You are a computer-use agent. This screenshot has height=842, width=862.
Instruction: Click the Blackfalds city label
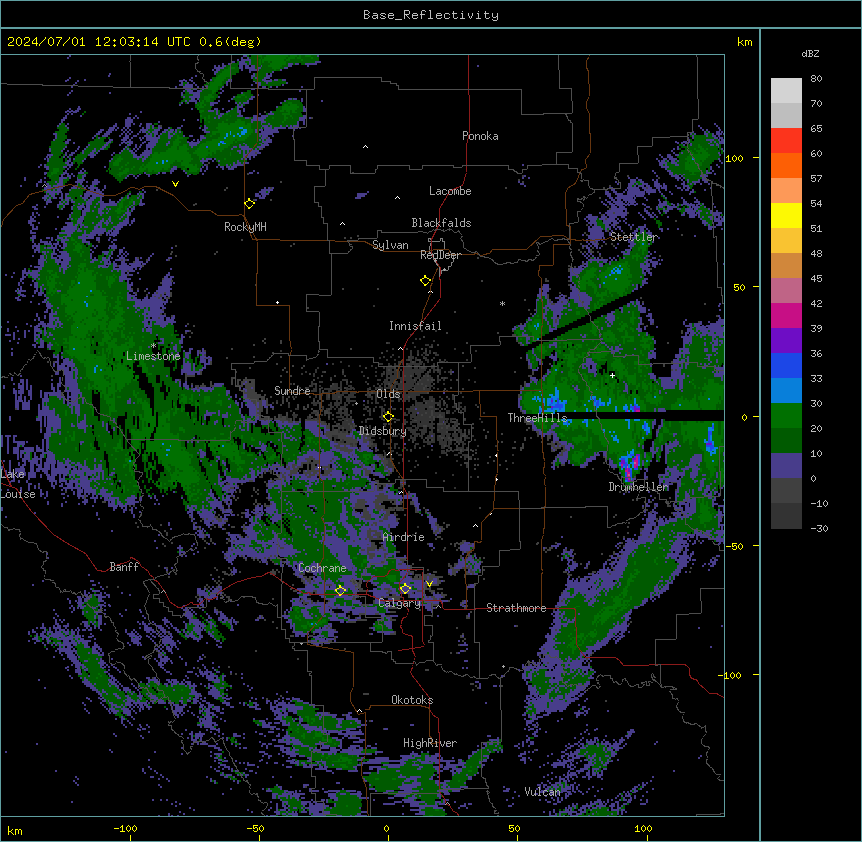click(441, 223)
